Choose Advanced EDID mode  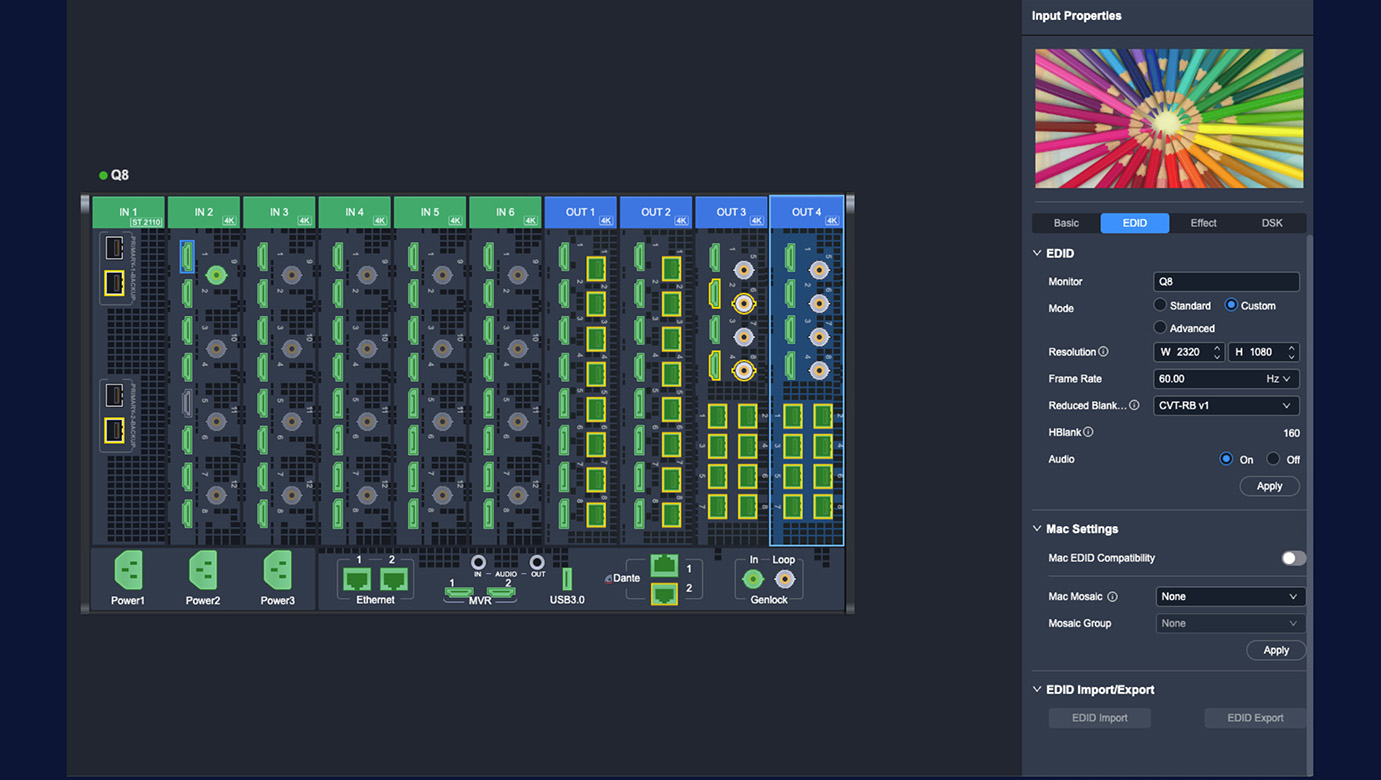(x=1160, y=328)
